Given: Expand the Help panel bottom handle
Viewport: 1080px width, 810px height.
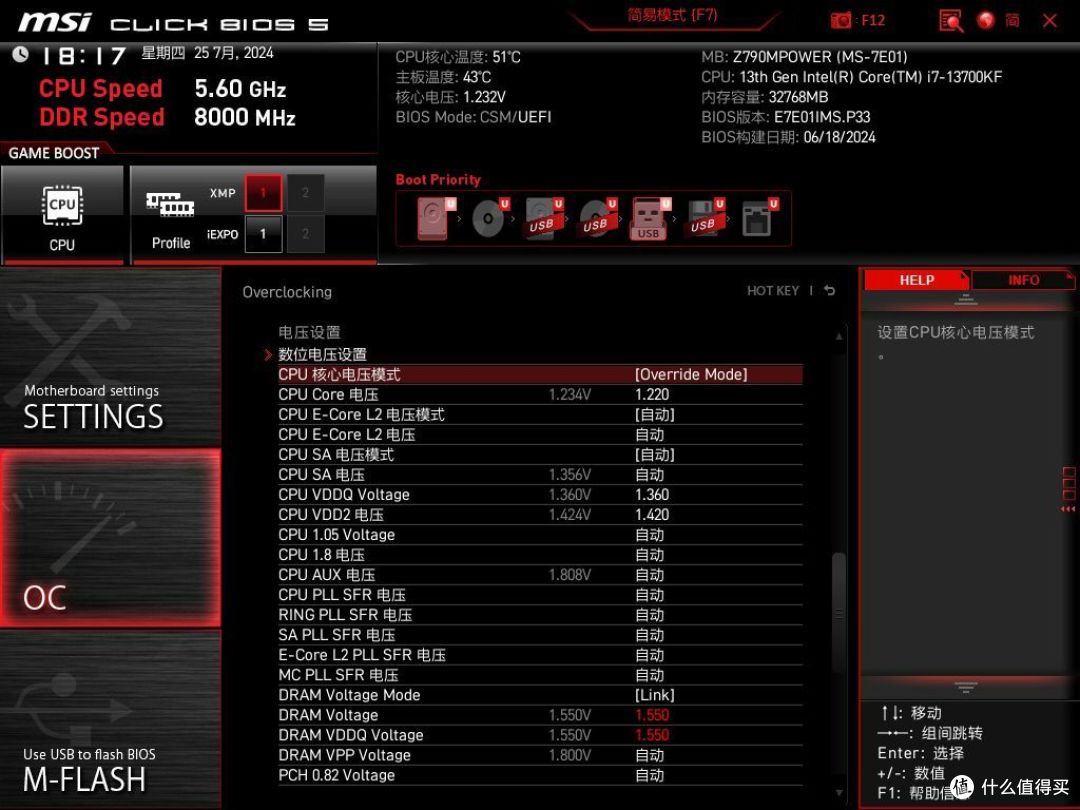Looking at the screenshot, I should 966,687.
